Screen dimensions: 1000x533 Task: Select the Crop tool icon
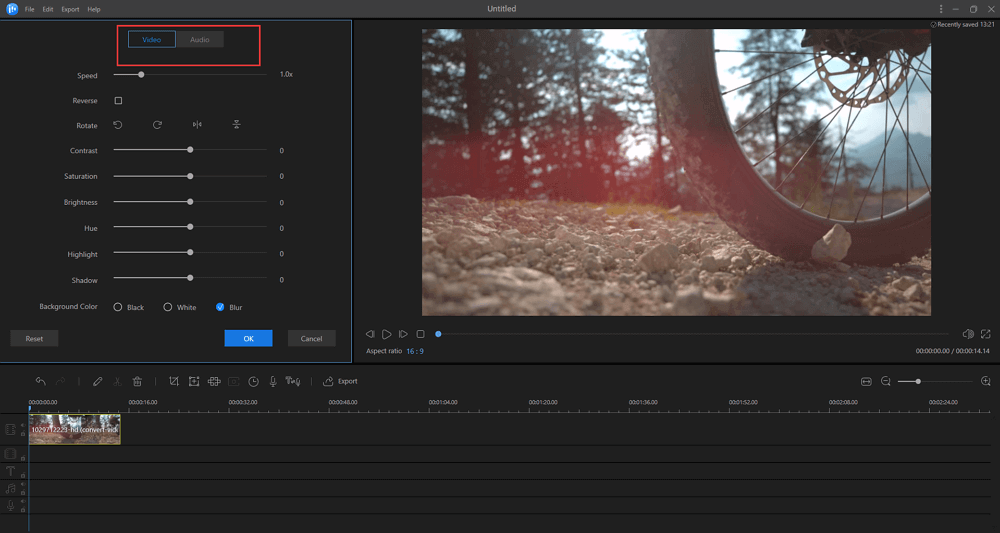pyautogui.click(x=173, y=381)
